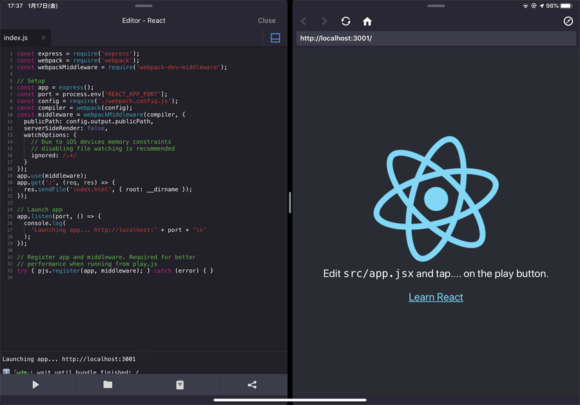Tap the share icon in editor toolbar
This screenshot has height=405, width=580.
click(x=252, y=385)
